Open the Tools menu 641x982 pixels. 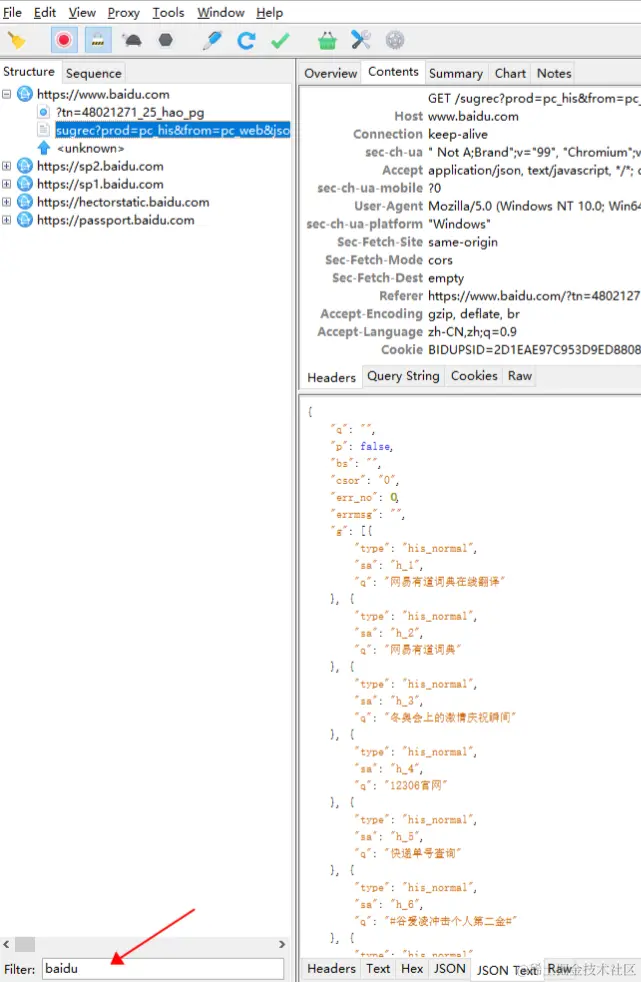(x=168, y=13)
